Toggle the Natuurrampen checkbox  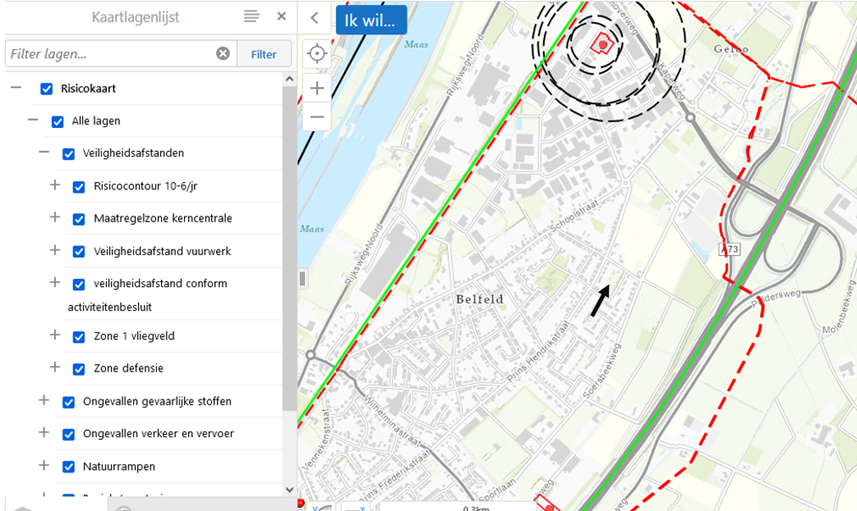pyautogui.click(x=68, y=467)
